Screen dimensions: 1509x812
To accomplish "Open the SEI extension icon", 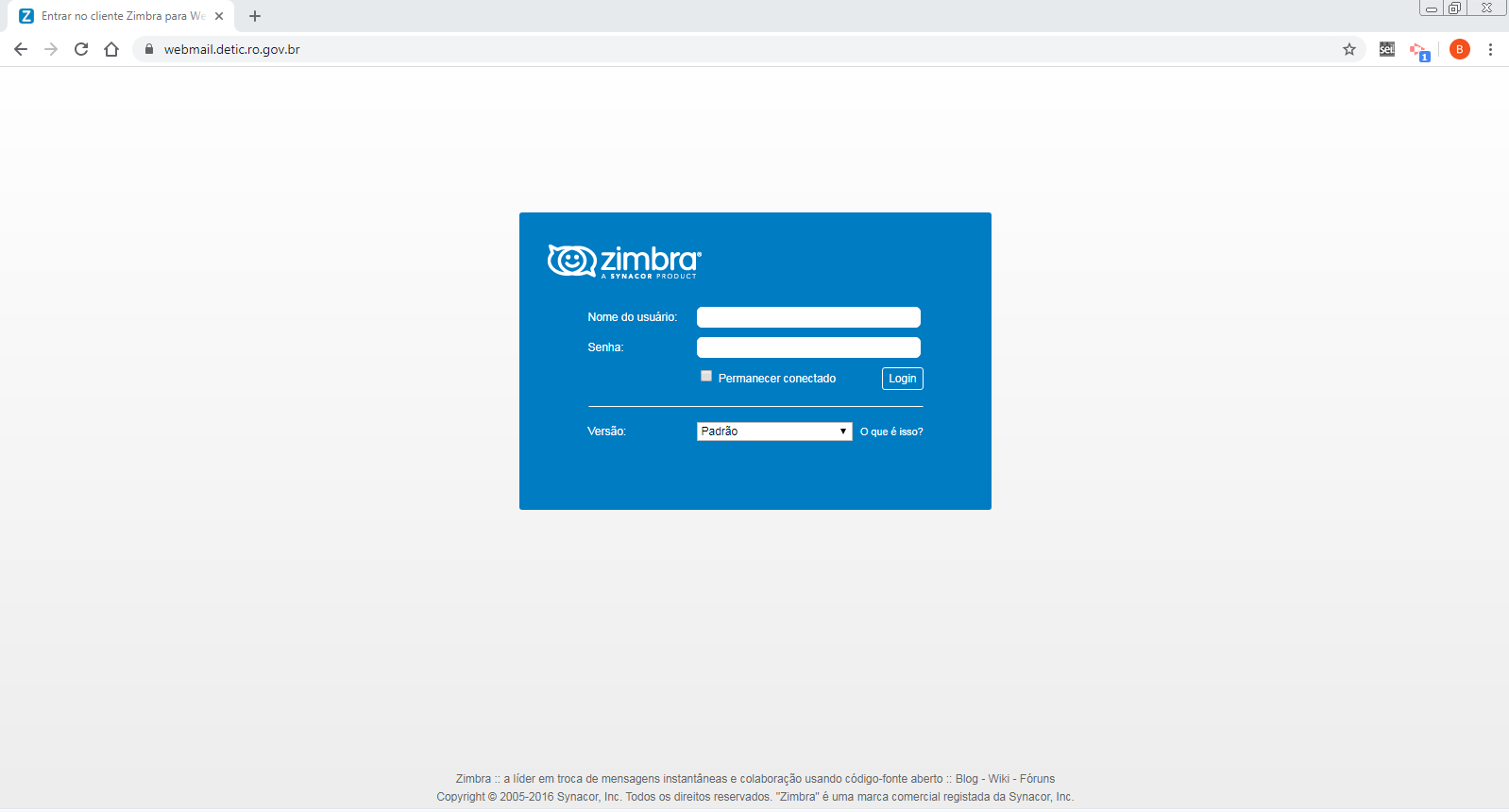I will click(x=1387, y=49).
